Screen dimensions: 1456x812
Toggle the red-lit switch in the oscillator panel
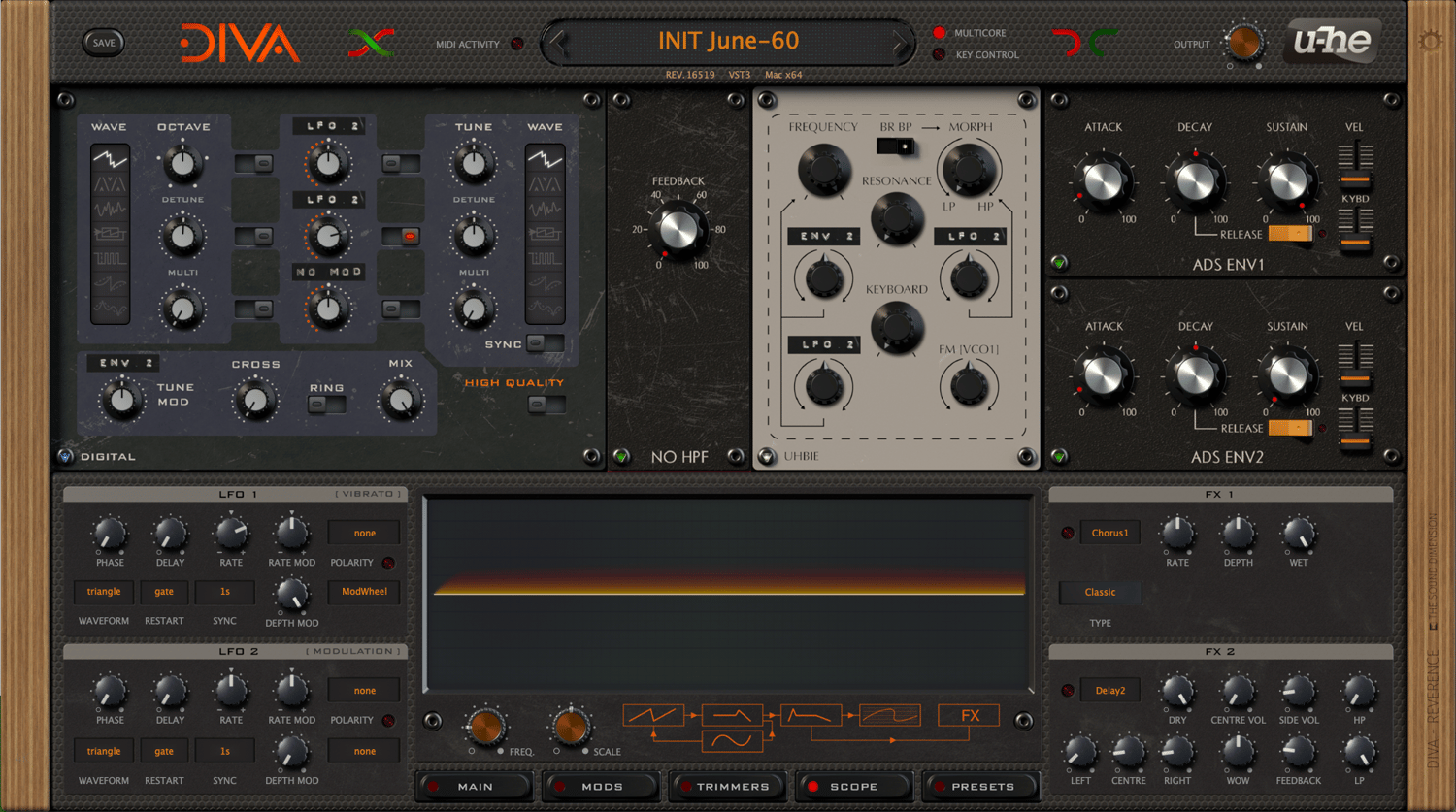click(x=400, y=236)
